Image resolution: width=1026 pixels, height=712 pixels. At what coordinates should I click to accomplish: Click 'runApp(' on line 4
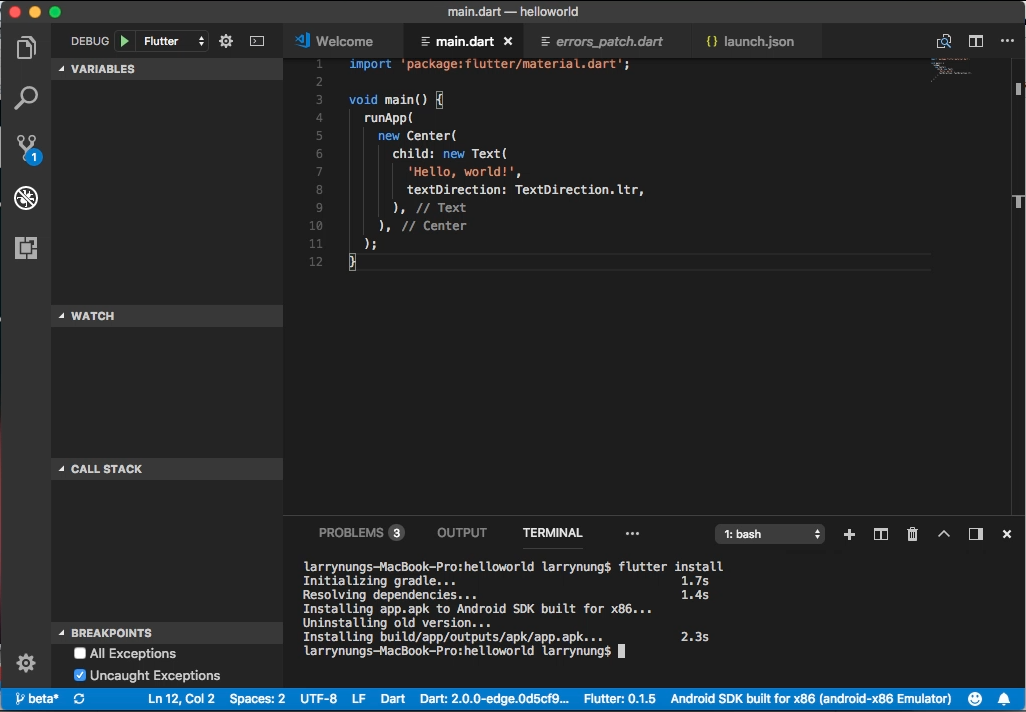point(389,118)
